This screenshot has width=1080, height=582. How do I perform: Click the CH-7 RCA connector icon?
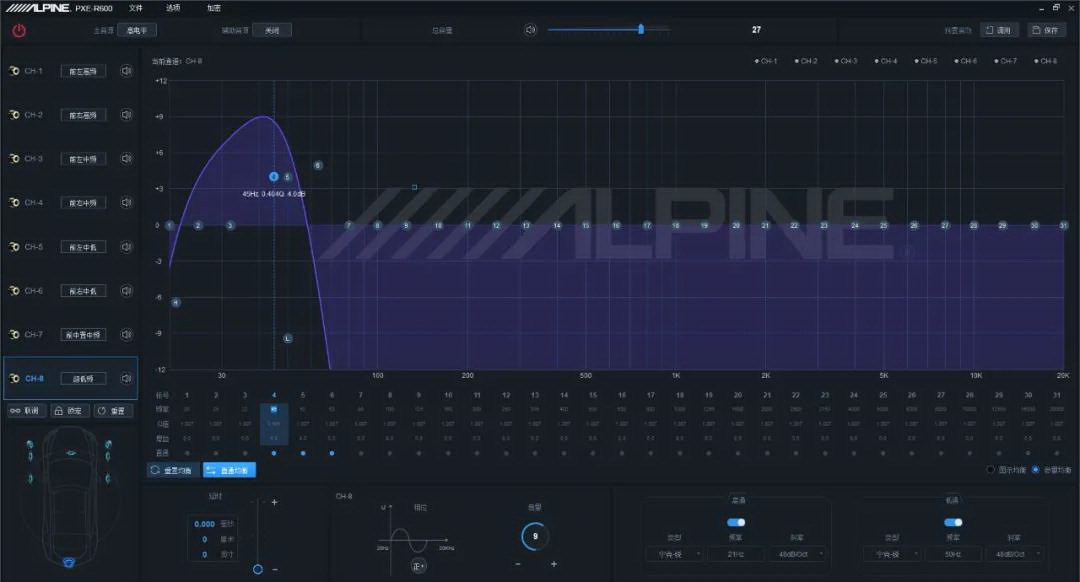[x=14, y=334]
